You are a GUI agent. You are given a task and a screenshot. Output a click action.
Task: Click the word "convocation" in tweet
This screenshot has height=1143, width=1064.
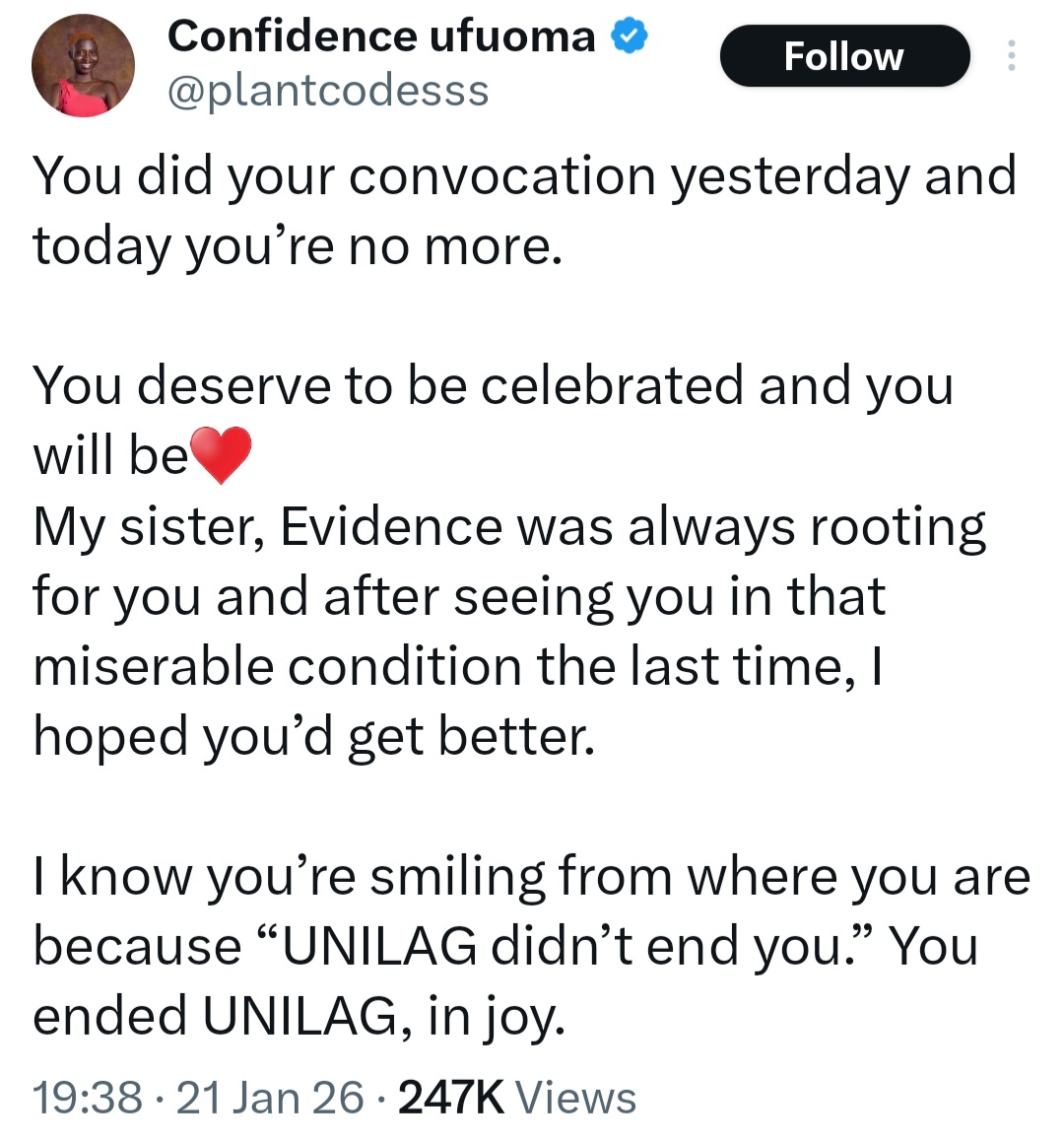point(501,177)
